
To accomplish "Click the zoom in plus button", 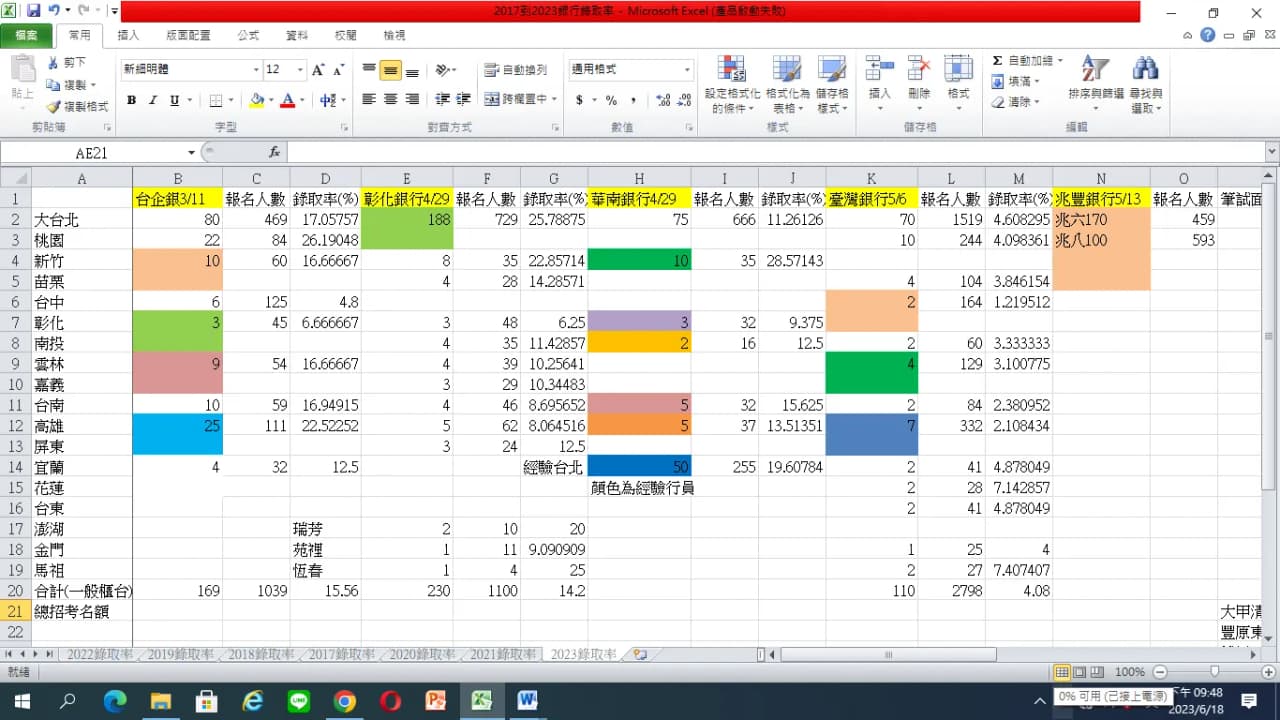I will coord(1268,672).
